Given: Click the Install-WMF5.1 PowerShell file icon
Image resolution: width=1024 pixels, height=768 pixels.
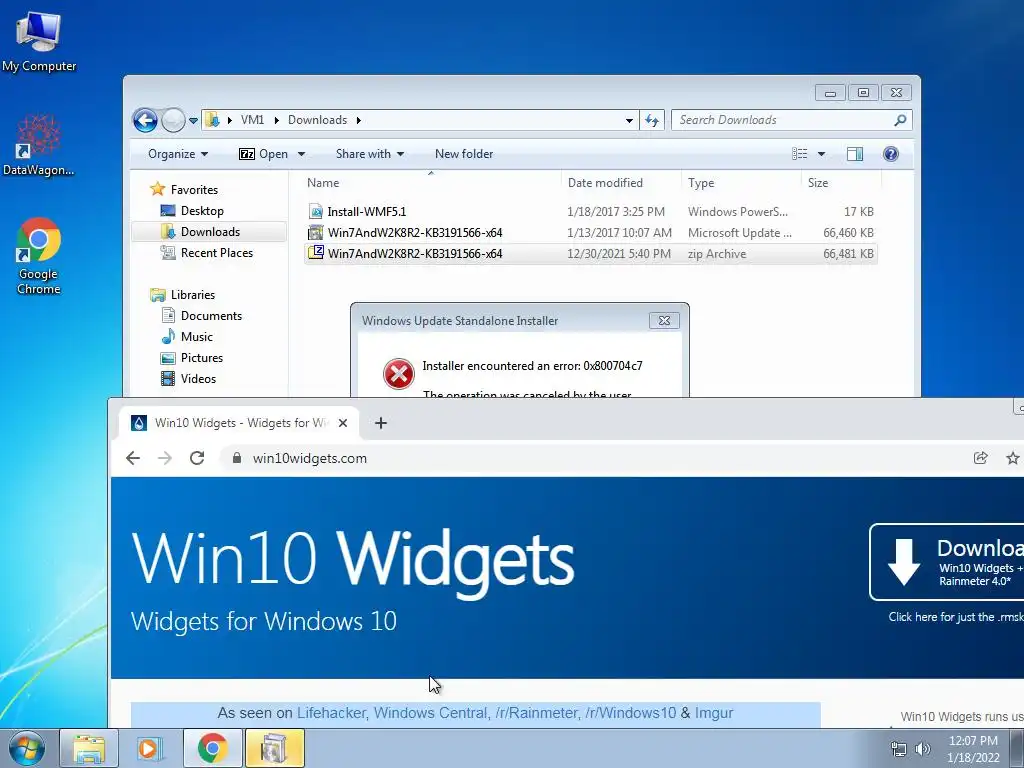Looking at the screenshot, I should pyautogui.click(x=316, y=212).
